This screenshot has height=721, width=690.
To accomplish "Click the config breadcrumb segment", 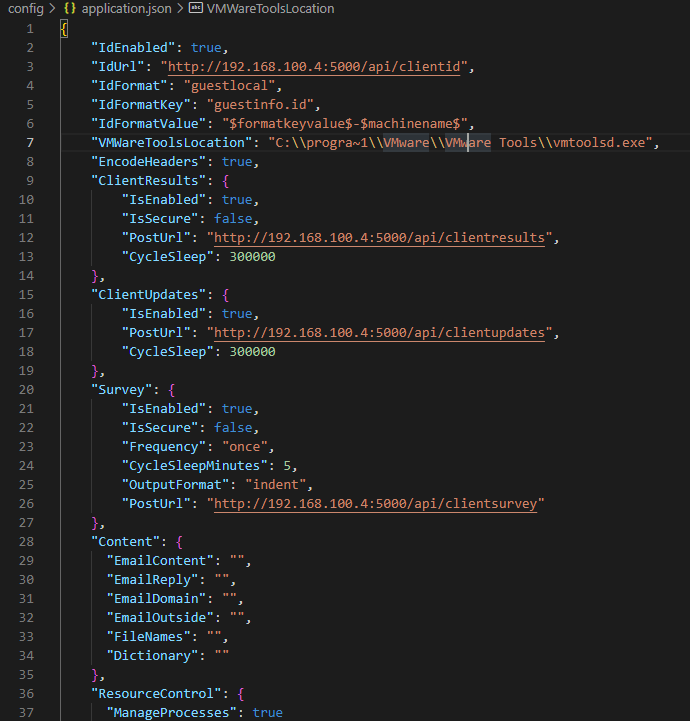I will 26,8.
